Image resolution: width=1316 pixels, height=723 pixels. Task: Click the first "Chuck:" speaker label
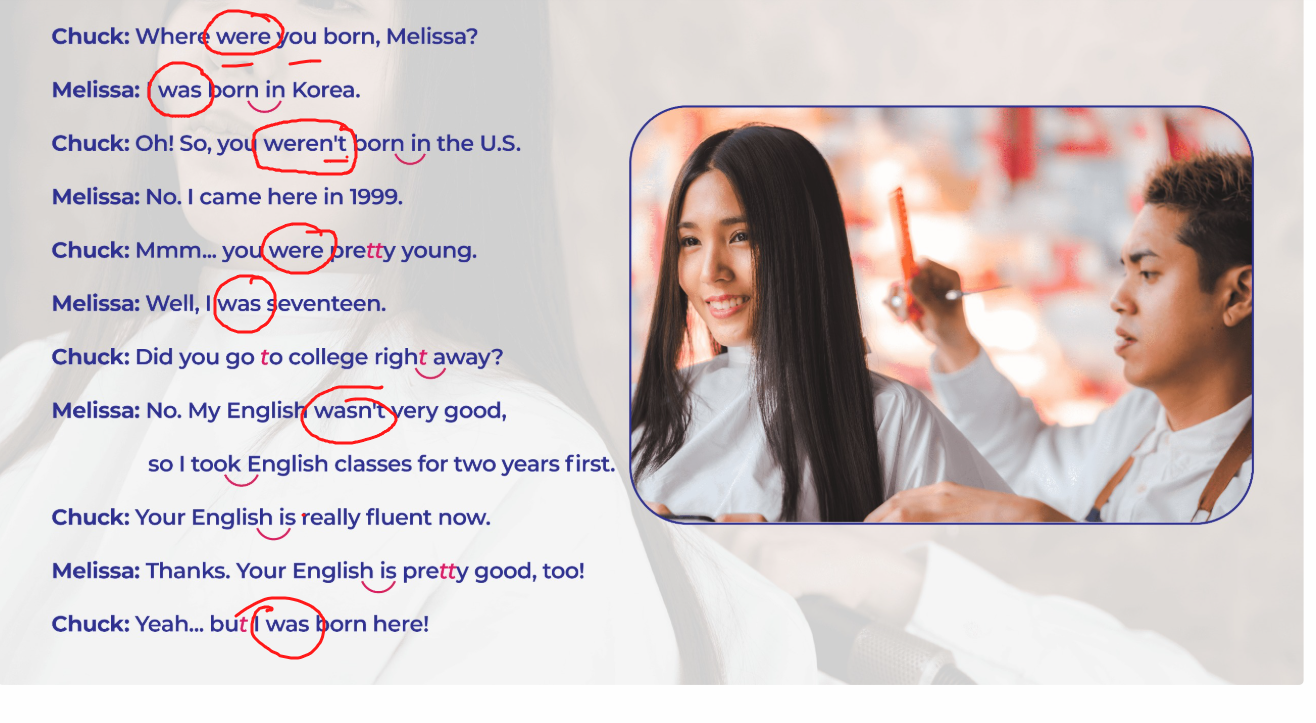(x=91, y=37)
